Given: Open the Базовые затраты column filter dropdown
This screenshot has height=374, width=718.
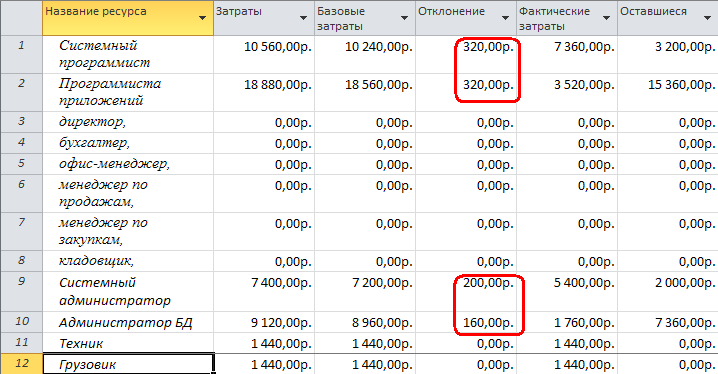Looking at the screenshot, I should point(404,18).
